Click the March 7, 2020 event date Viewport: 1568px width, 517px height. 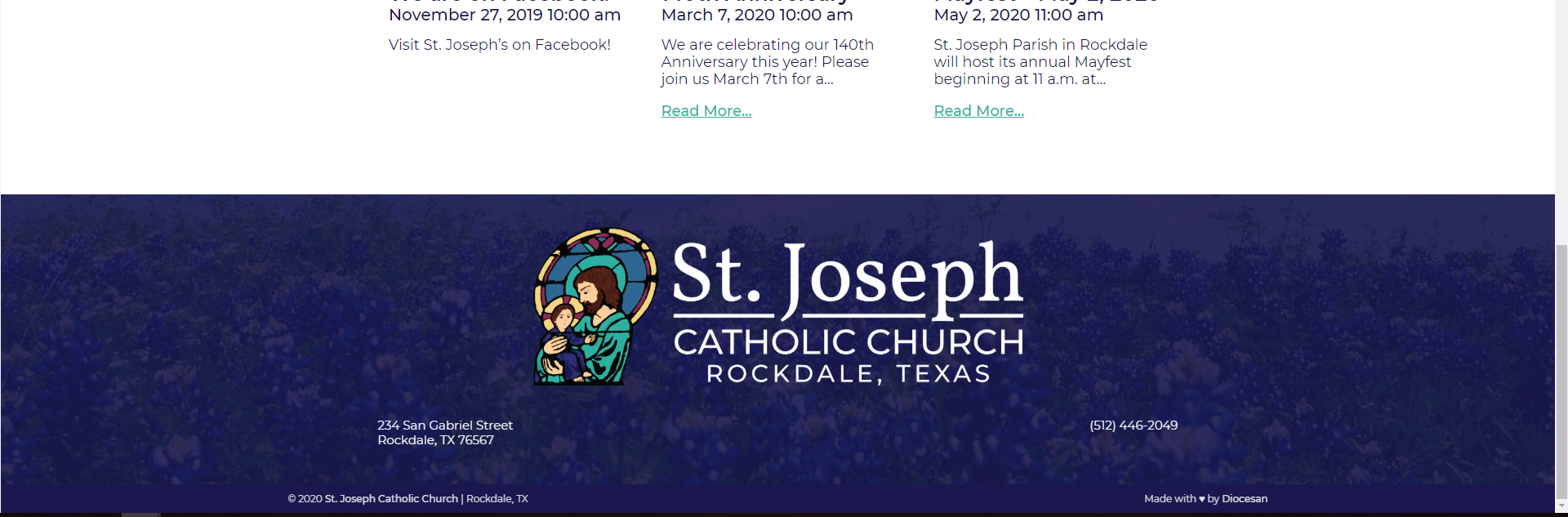[x=756, y=16]
